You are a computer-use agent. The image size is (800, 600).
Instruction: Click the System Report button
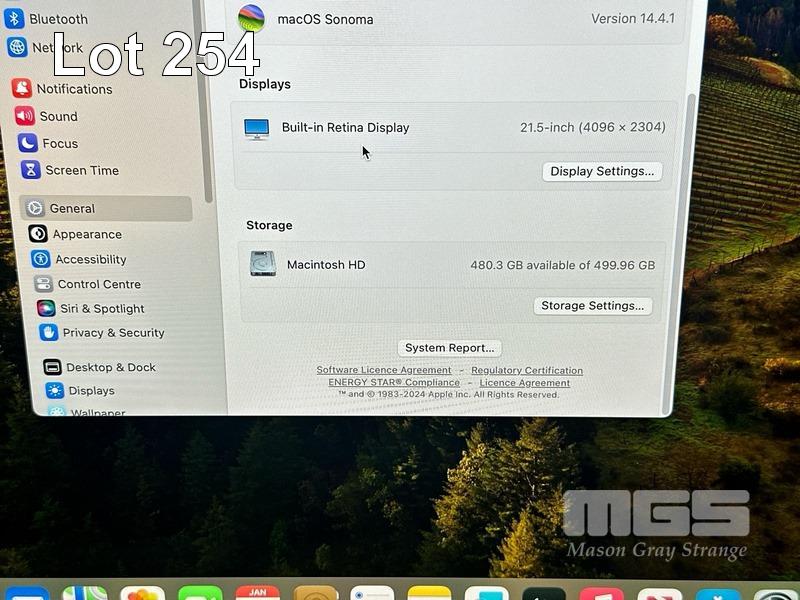[x=449, y=348]
